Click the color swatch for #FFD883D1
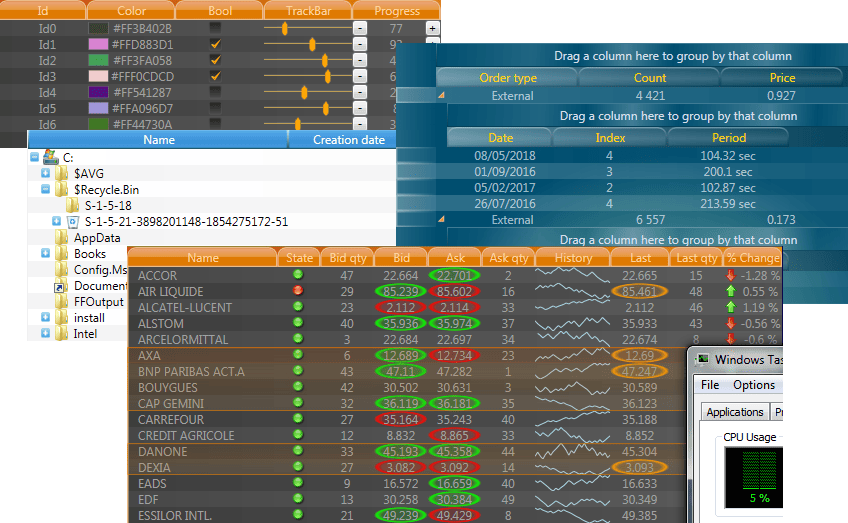 point(99,45)
